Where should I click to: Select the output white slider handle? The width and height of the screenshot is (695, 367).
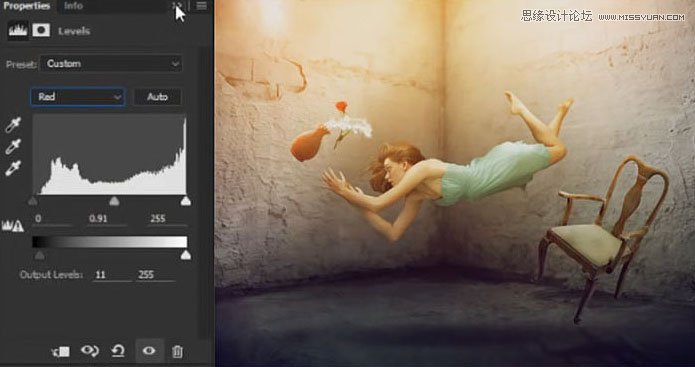point(186,255)
